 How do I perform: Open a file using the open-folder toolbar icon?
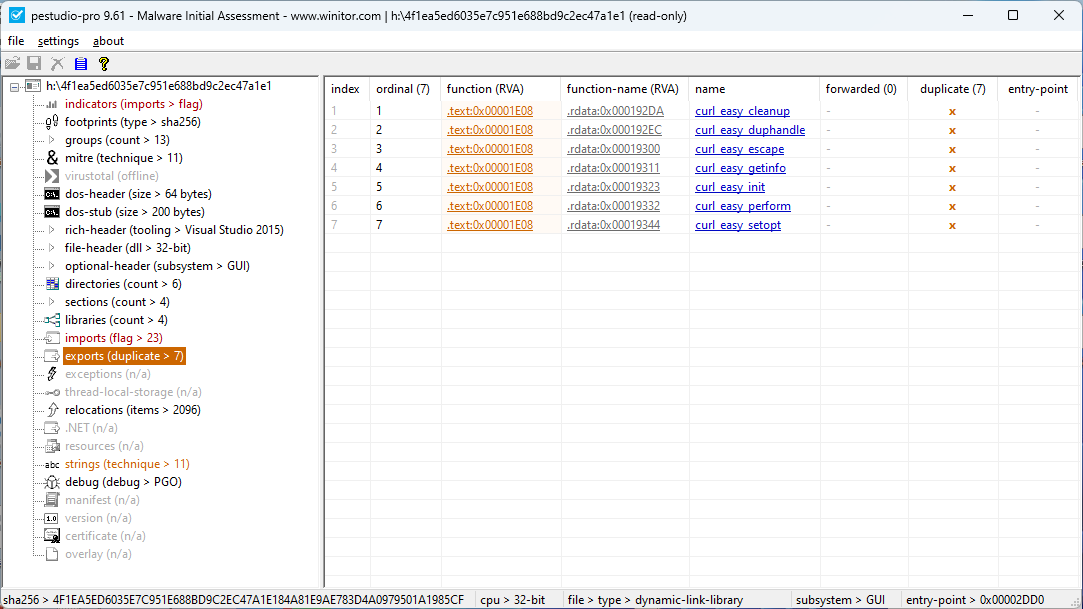point(14,63)
